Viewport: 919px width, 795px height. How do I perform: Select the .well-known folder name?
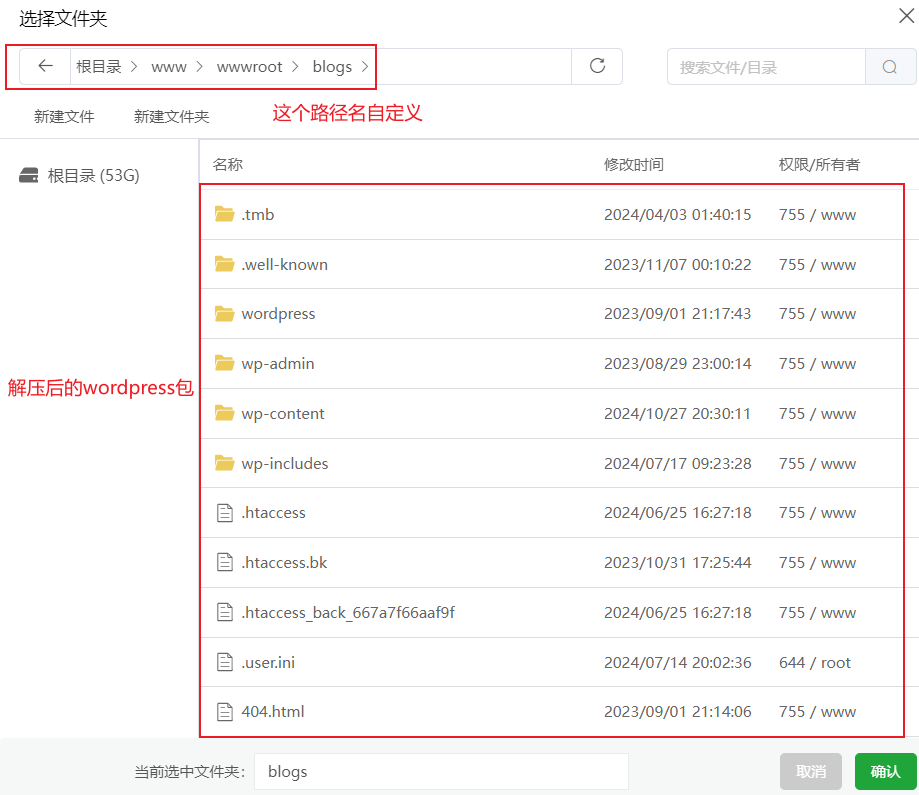pos(285,264)
